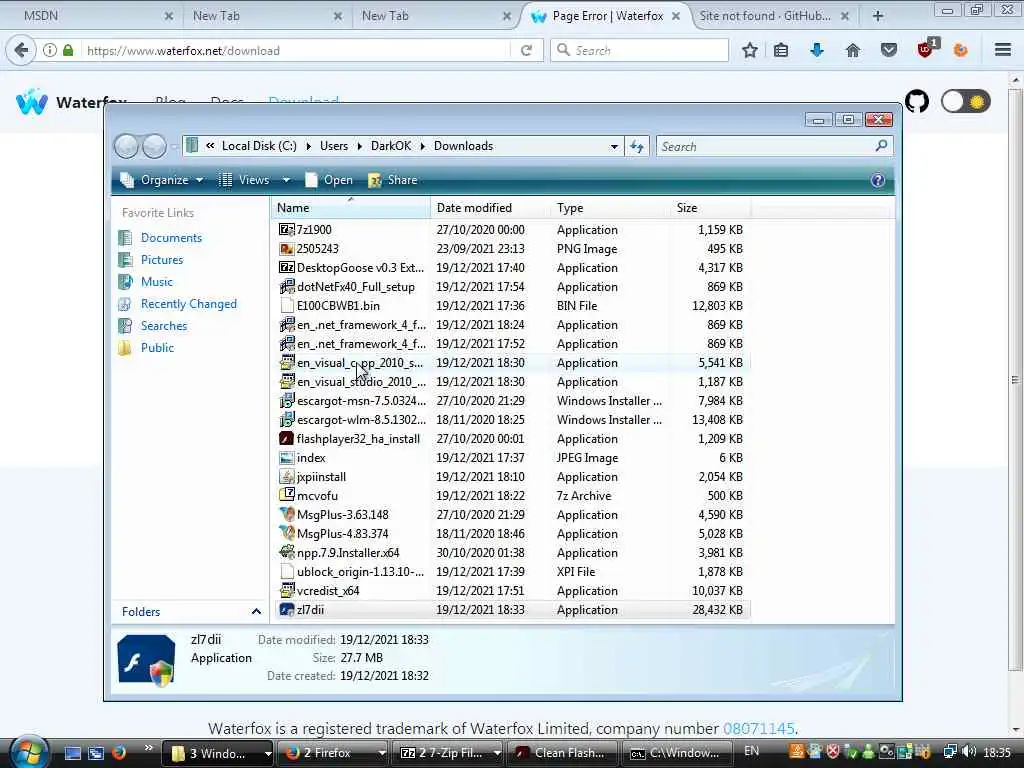Open the Searches favorite link
1024x768 pixels.
pos(164,326)
